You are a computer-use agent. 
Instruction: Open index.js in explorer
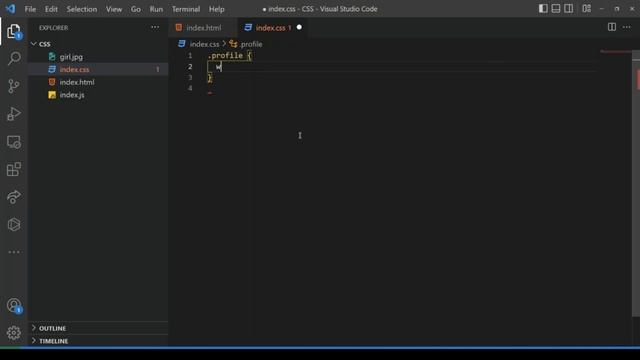[72, 95]
